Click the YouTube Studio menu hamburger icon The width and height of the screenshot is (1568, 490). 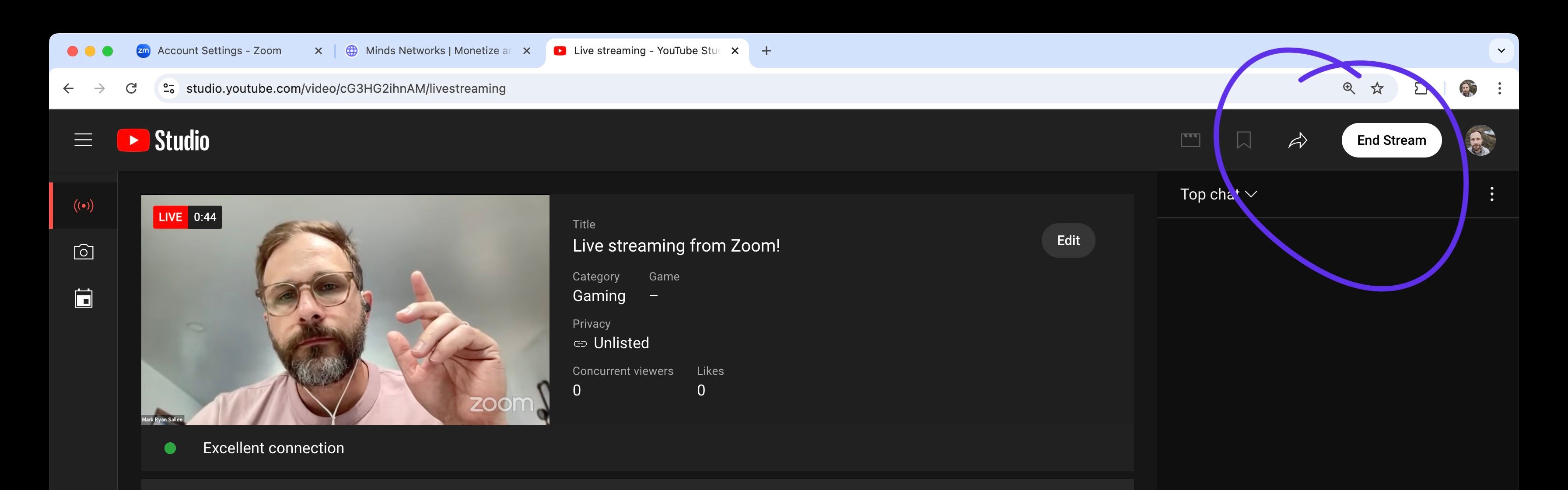[83, 140]
